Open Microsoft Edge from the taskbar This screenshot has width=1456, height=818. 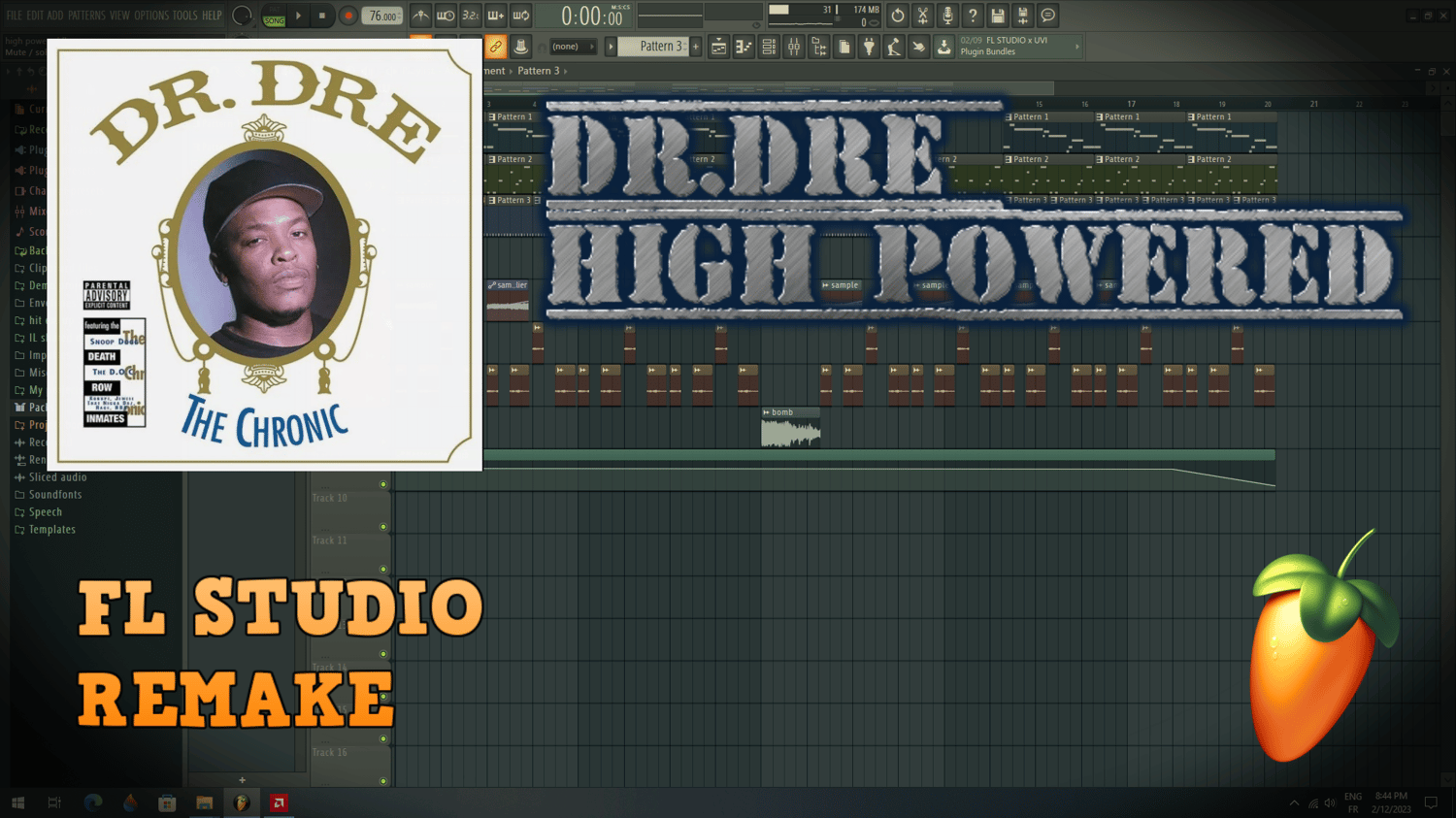click(93, 802)
